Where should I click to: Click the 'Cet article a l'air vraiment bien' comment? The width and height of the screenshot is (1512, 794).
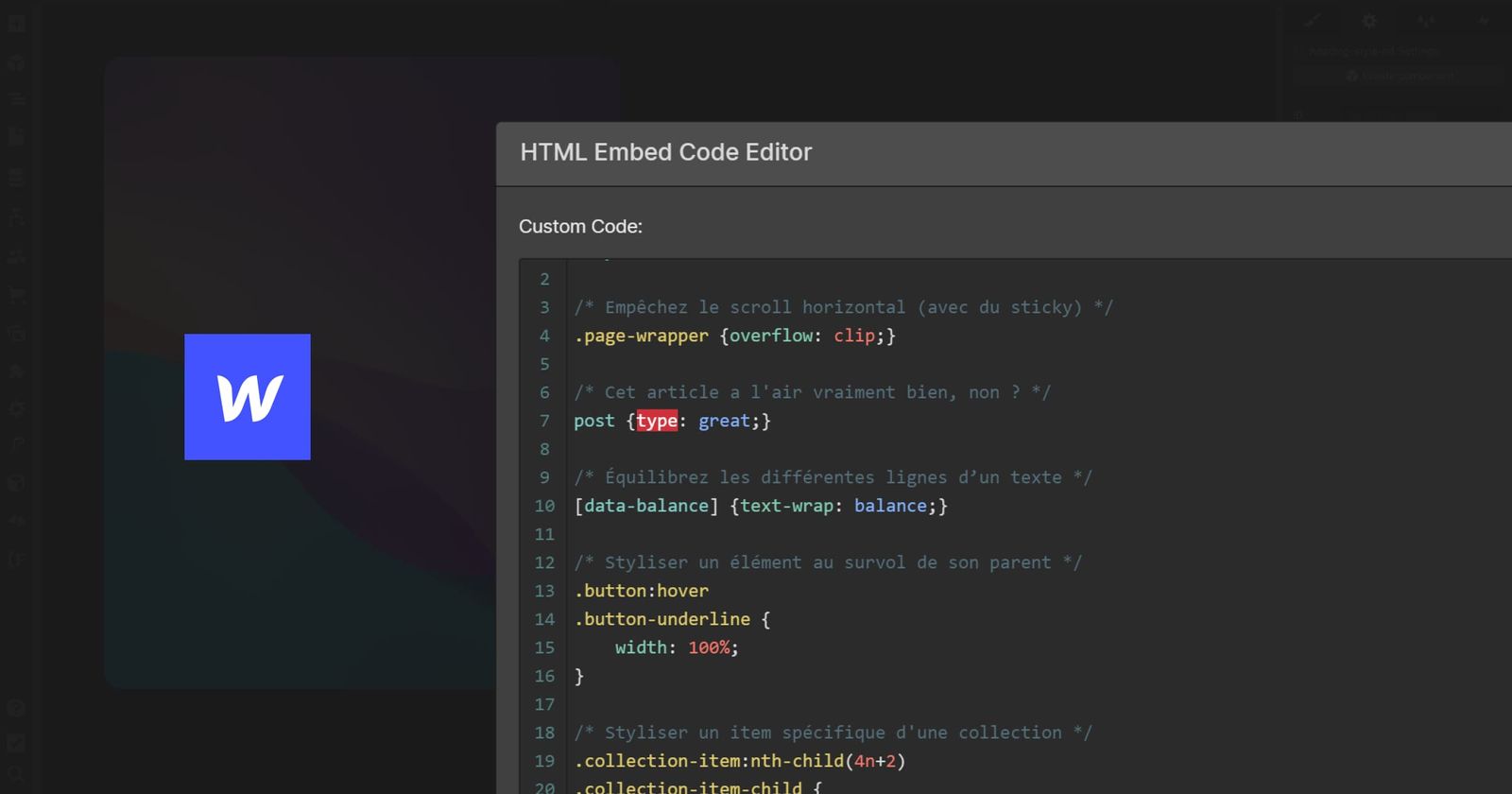pyautogui.click(x=812, y=392)
